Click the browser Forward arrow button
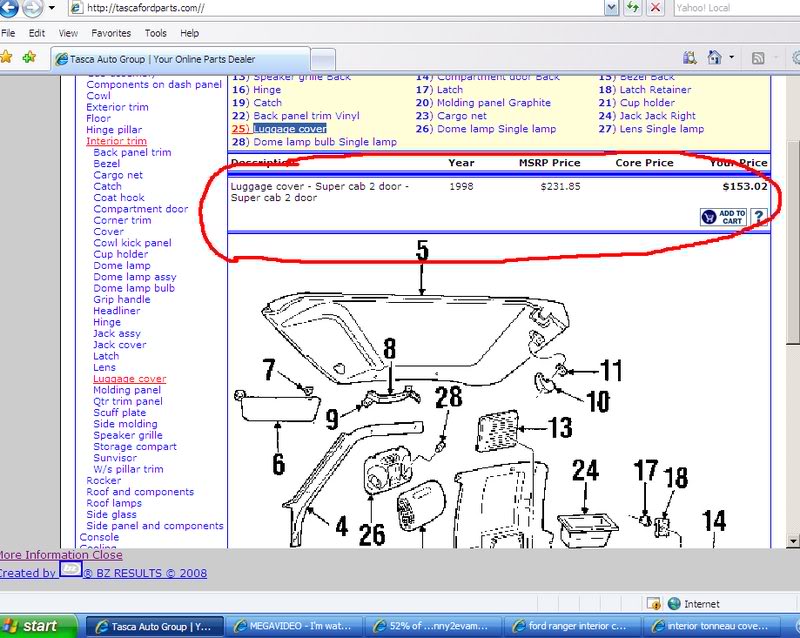800x638 pixels. pos(32,8)
